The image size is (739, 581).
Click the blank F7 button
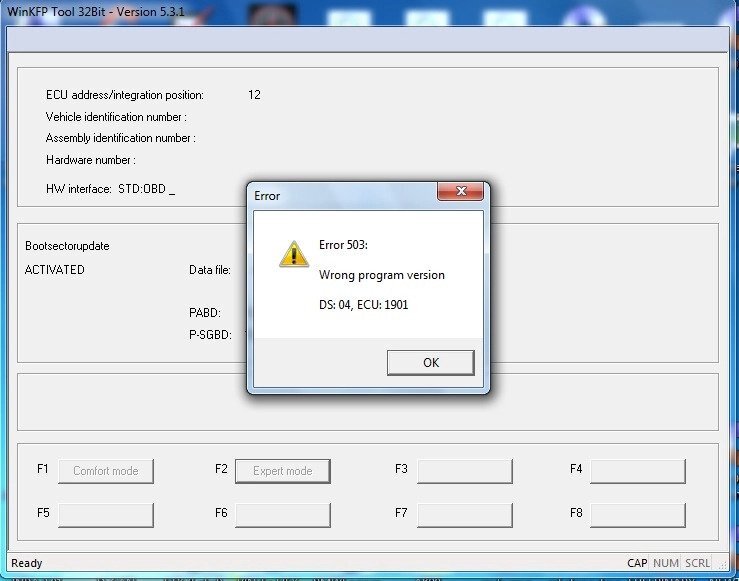(464, 514)
